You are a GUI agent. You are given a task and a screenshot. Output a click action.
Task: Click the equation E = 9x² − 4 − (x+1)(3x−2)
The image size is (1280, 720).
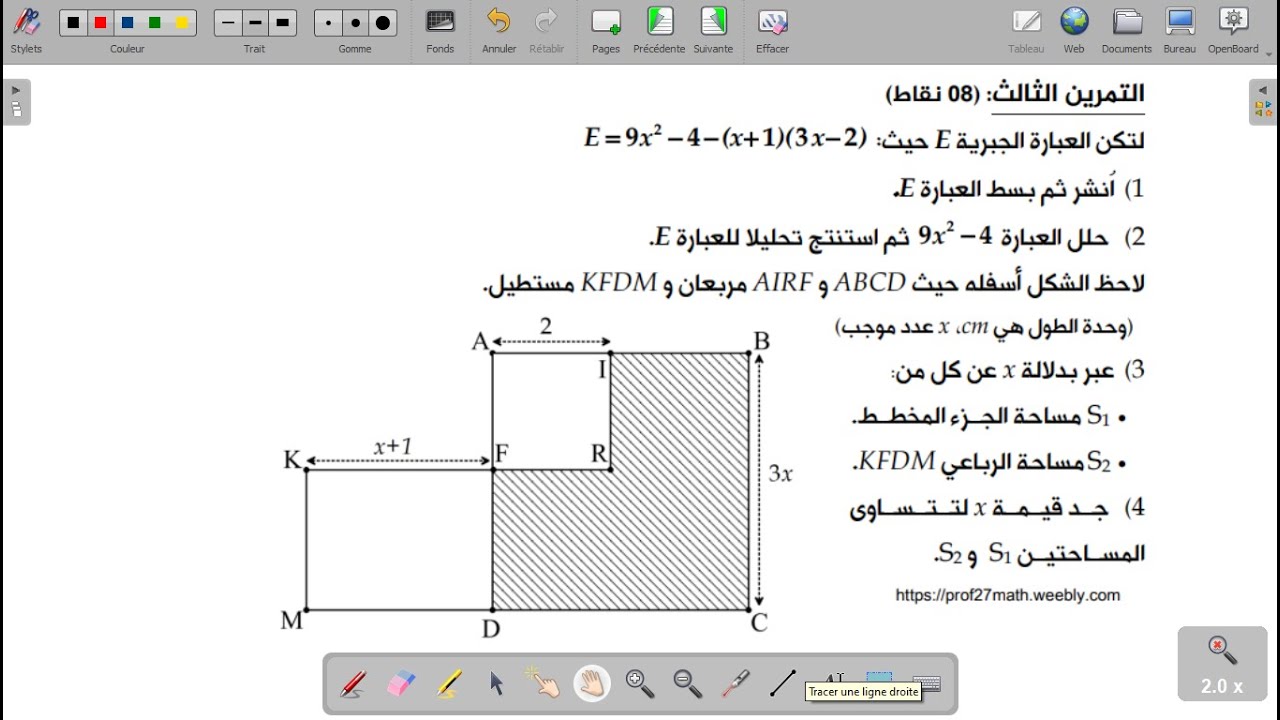[x=726, y=139]
